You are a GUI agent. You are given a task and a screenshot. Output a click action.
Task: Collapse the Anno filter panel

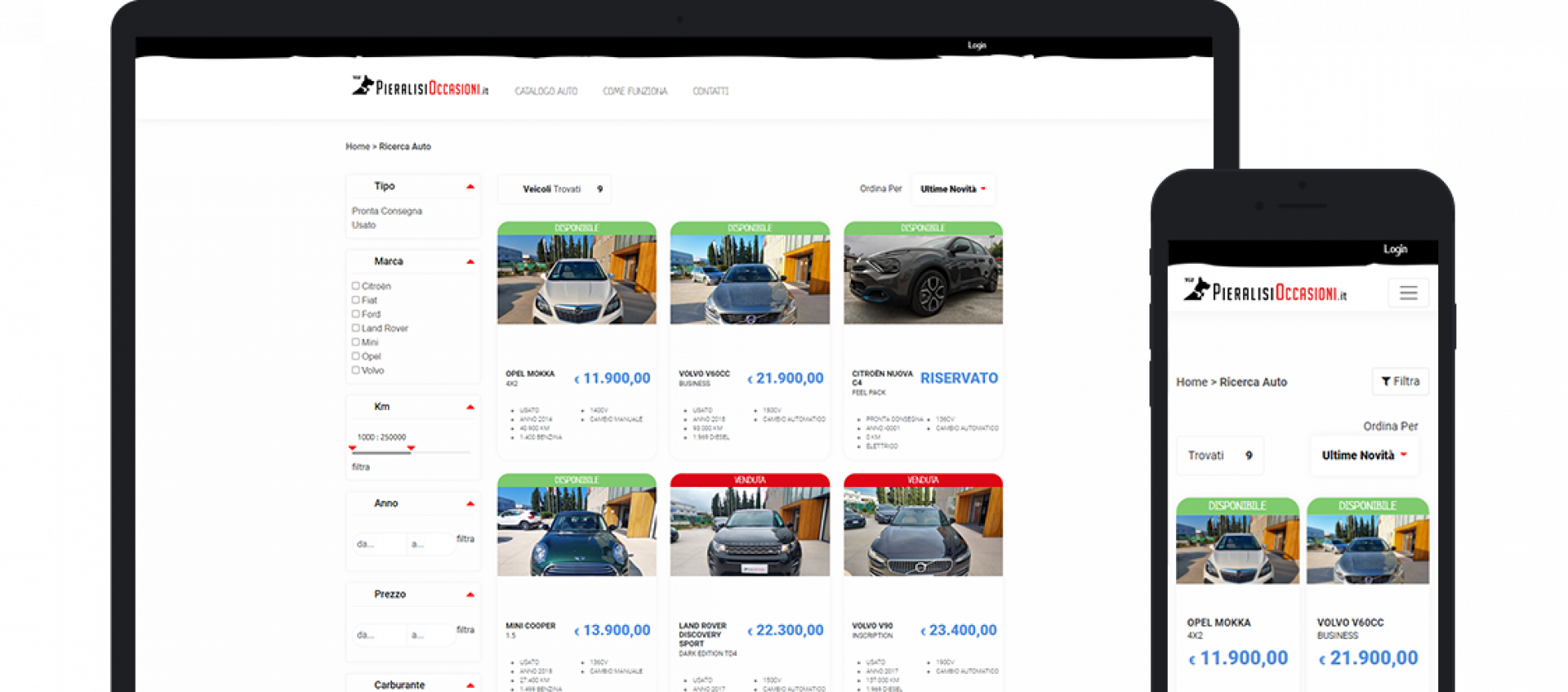pyautogui.click(x=470, y=504)
